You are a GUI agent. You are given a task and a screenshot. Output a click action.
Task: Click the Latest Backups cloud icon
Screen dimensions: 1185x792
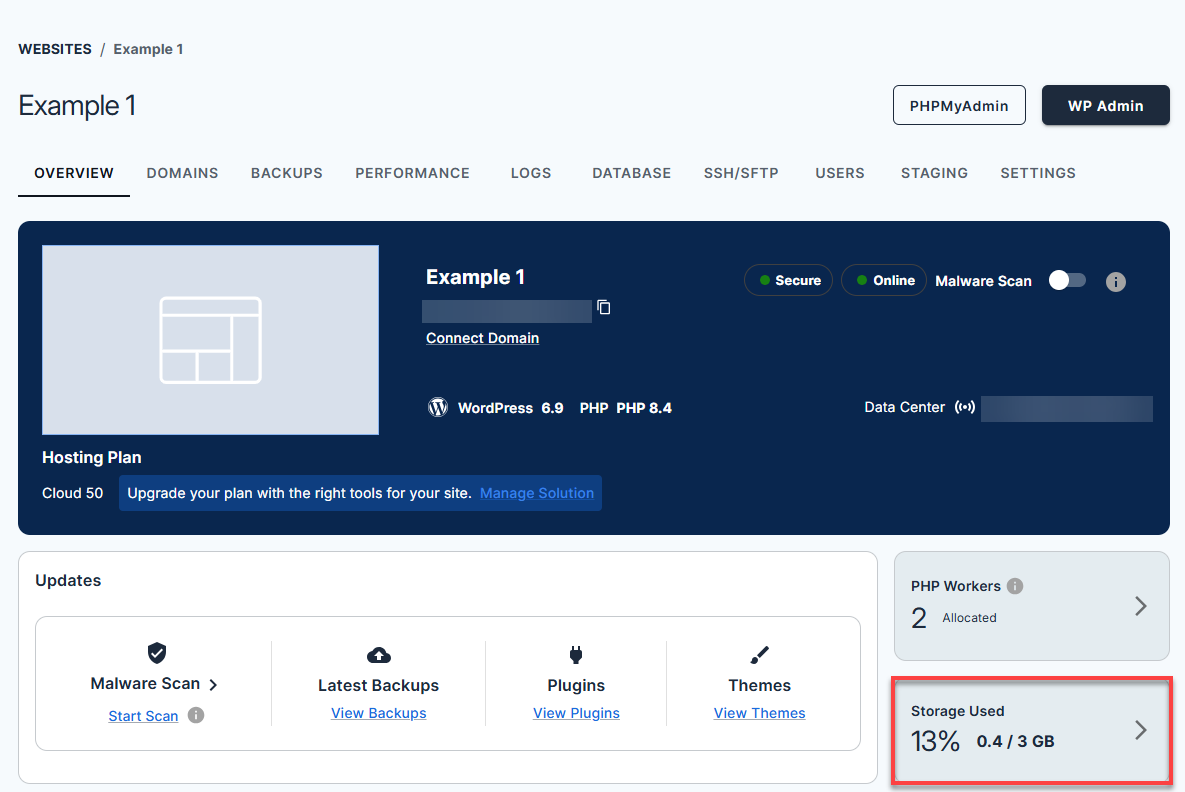pyautogui.click(x=379, y=655)
